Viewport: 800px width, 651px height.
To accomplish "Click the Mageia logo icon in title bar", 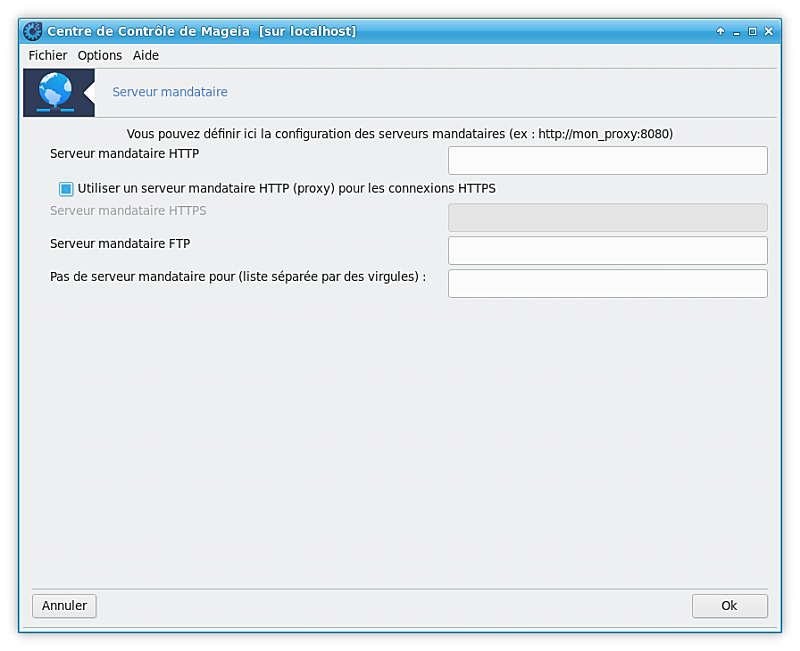I will [32, 31].
